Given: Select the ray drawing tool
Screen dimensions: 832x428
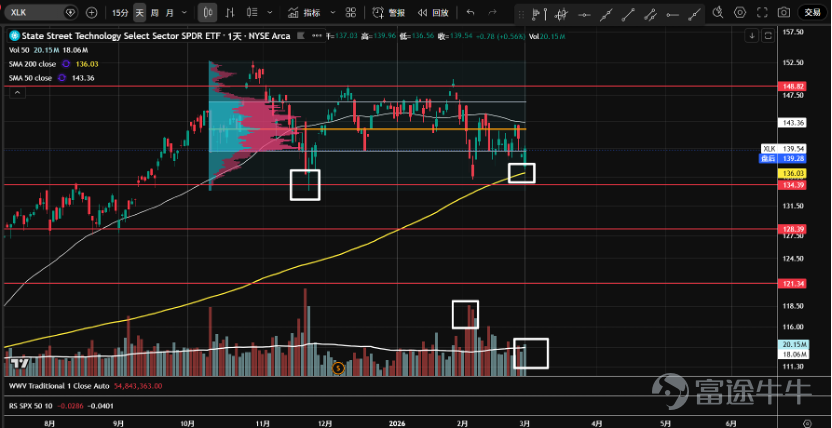Looking at the screenshot, I should tap(694, 14).
